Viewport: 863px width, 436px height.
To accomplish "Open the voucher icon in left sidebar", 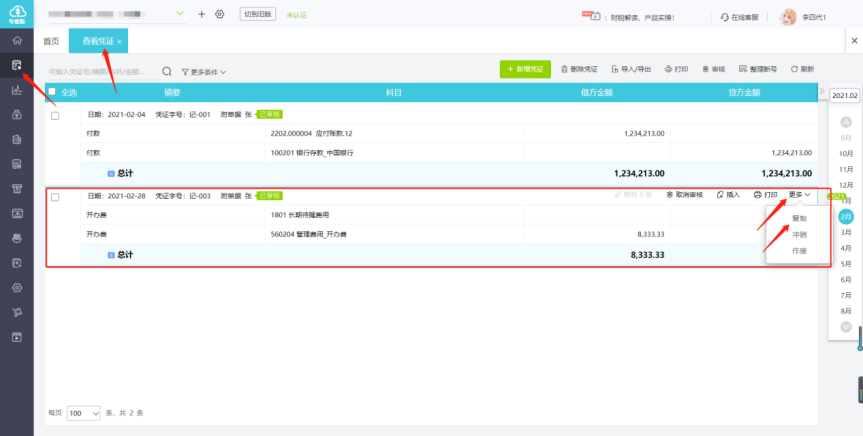I will [16, 65].
